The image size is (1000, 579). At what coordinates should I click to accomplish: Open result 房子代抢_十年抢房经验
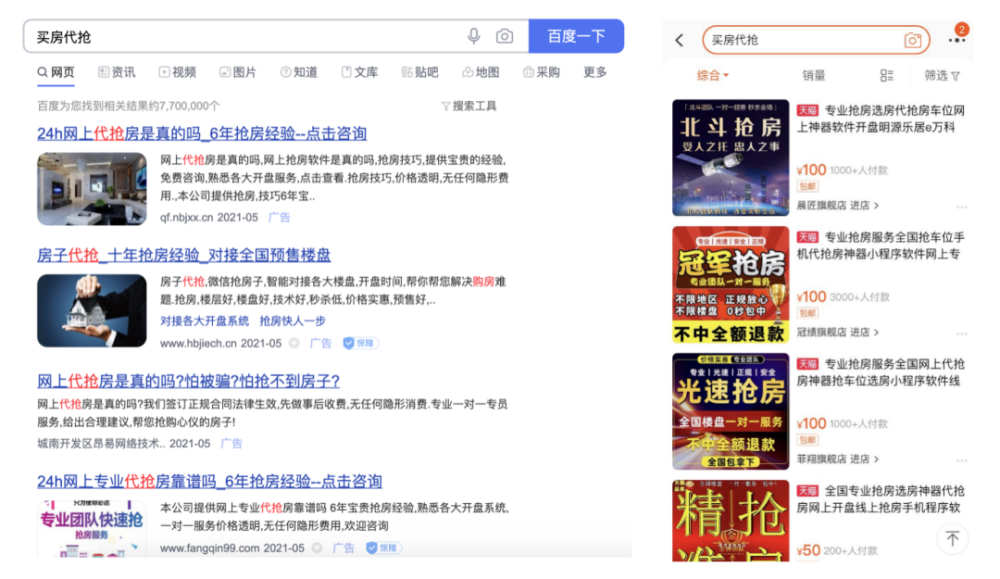point(184,255)
